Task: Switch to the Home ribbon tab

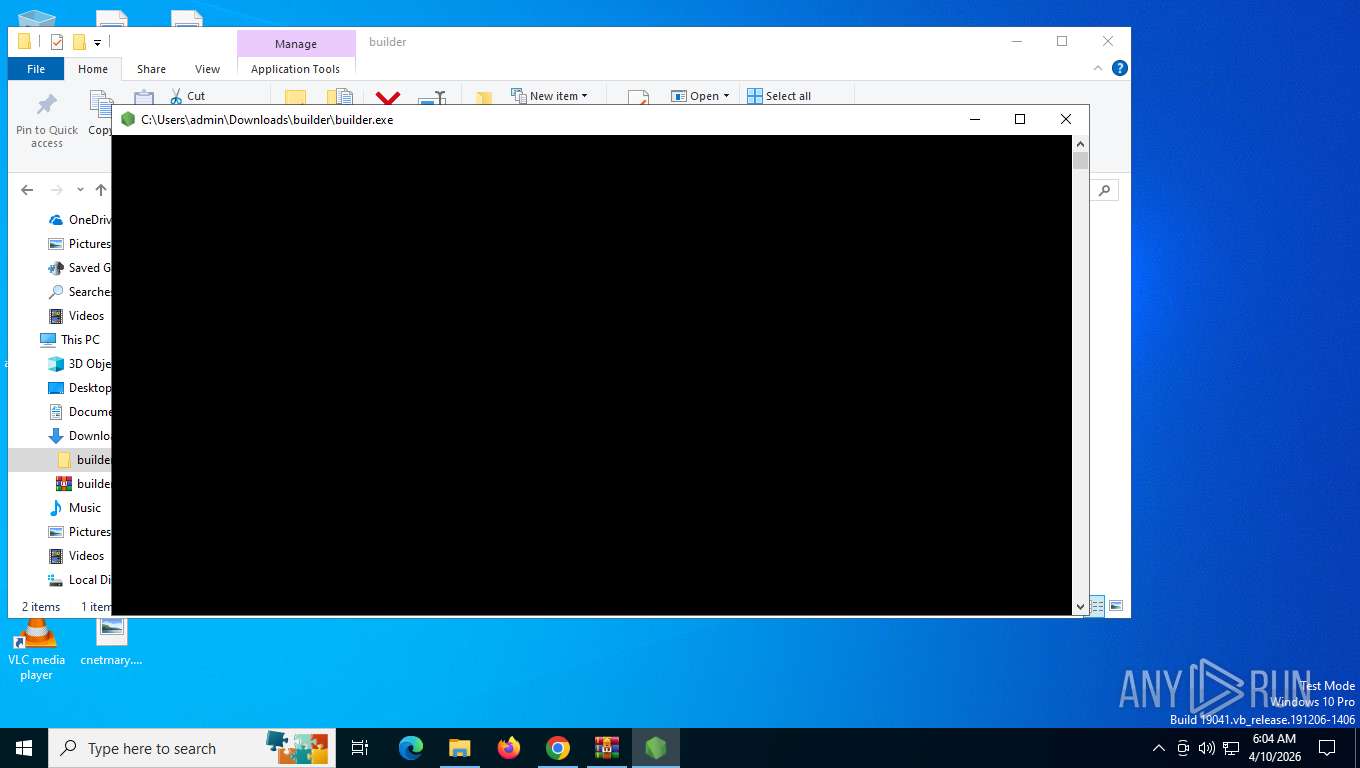Action: click(x=93, y=69)
